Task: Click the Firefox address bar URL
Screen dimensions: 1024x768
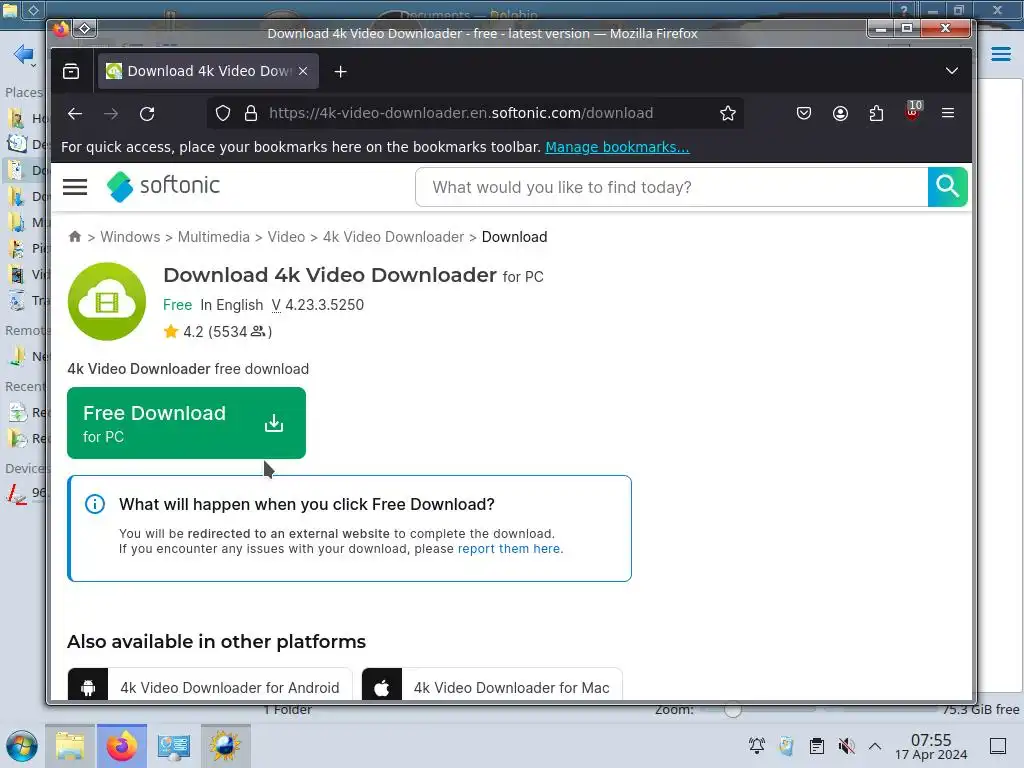Action: 461,114
